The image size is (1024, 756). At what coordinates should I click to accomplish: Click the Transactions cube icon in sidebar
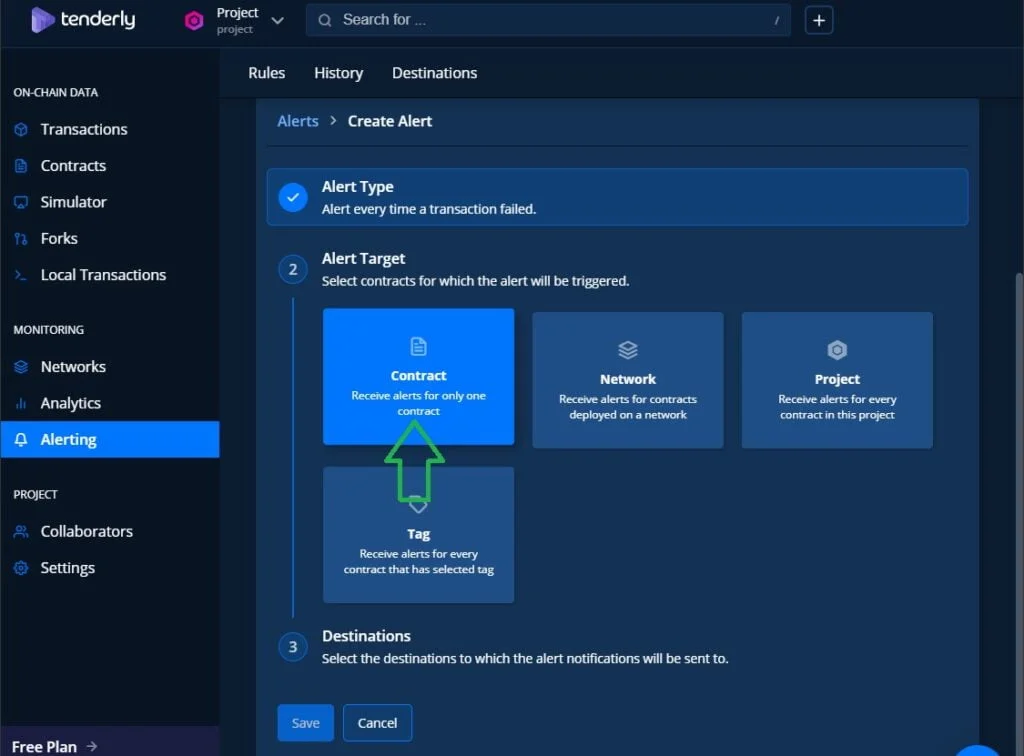(21, 129)
